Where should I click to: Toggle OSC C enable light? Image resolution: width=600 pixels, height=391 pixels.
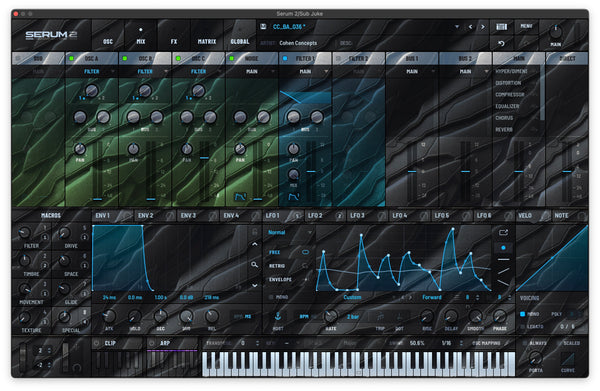[x=178, y=59]
